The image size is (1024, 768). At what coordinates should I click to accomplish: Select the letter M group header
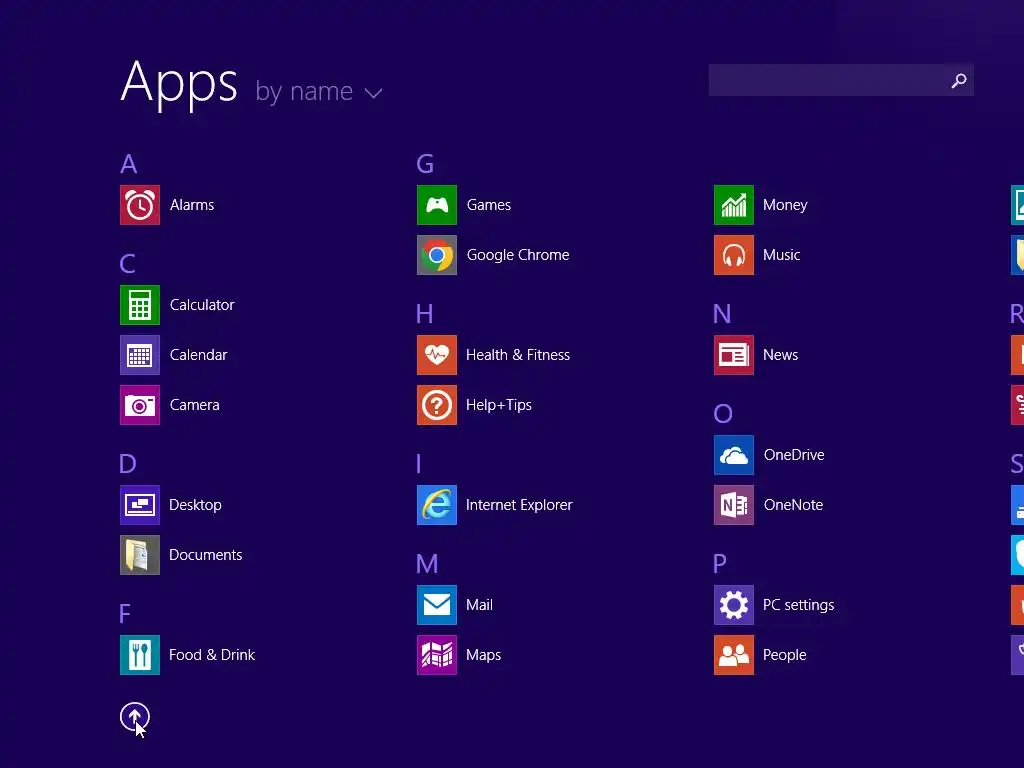click(427, 564)
